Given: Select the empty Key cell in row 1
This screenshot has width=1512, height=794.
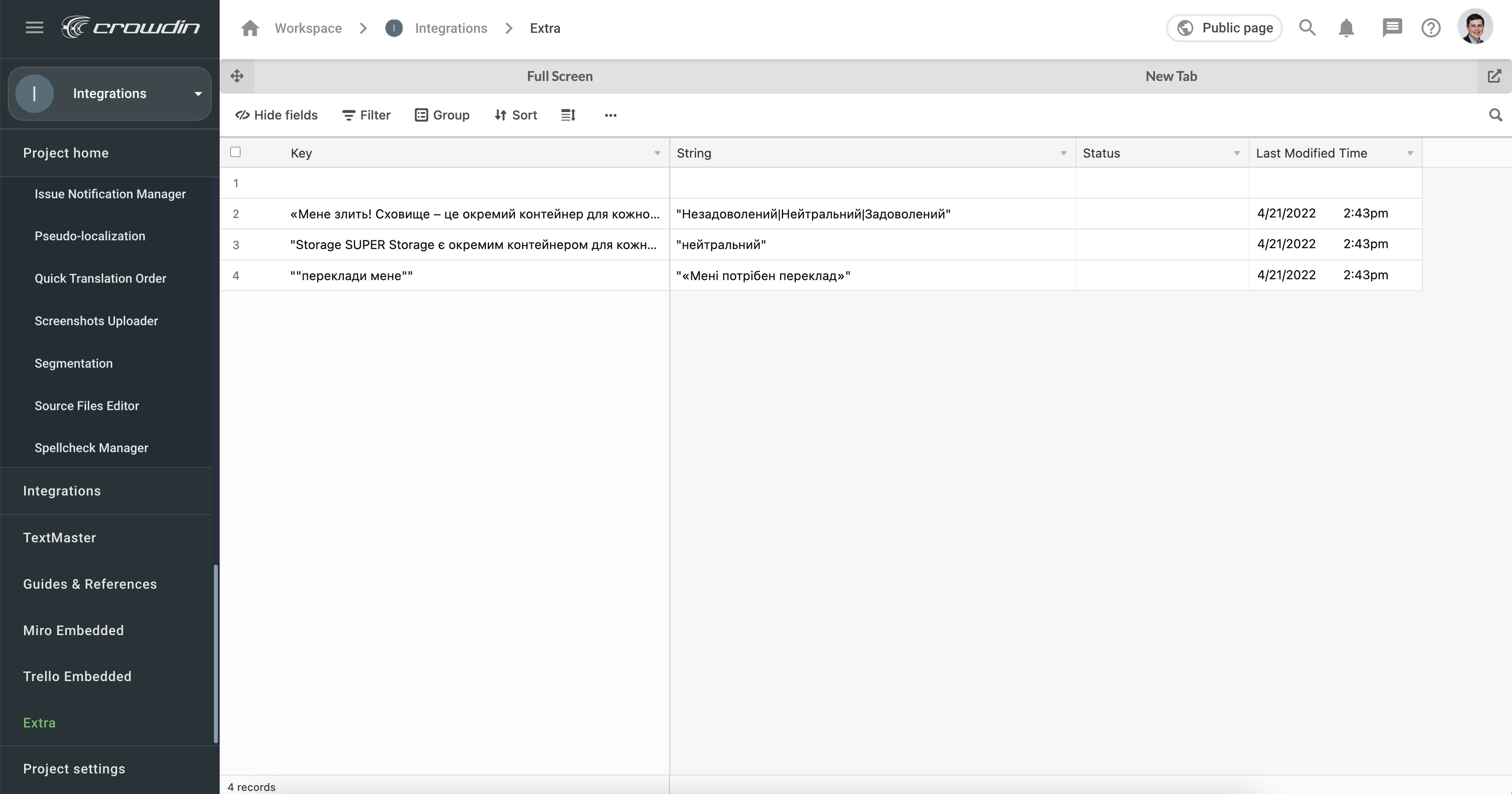Looking at the screenshot, I should click(x=476, y=183).
